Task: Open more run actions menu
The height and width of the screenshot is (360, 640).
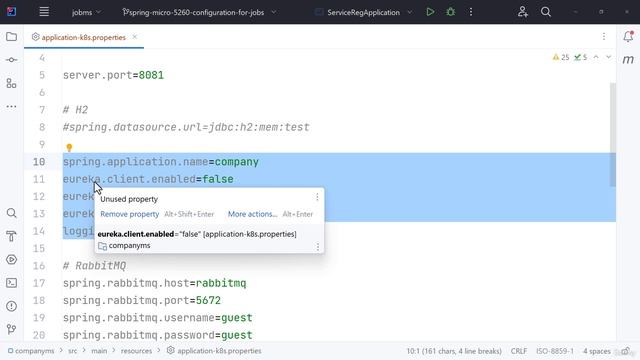Action: tap(471, 12)
